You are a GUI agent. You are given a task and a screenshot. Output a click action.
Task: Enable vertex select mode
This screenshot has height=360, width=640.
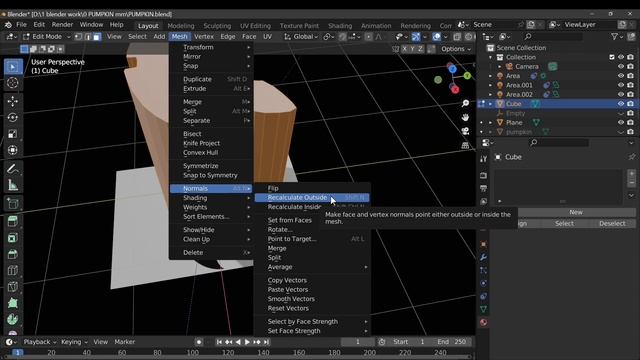79,37
